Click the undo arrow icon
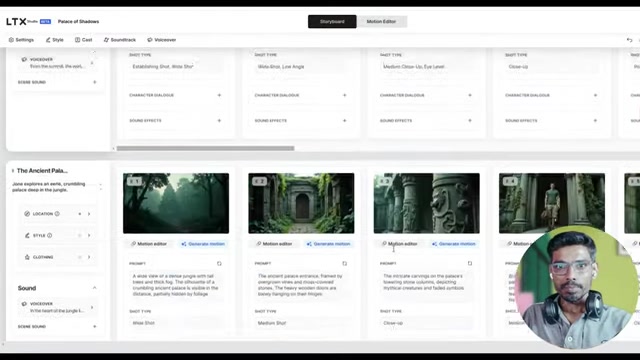Image resolution: width=640 pixels, height=360 pixels. [629, 40]
